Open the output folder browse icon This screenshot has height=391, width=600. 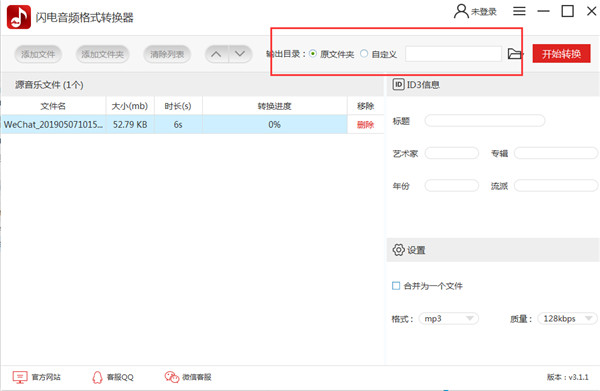point(515,54)
